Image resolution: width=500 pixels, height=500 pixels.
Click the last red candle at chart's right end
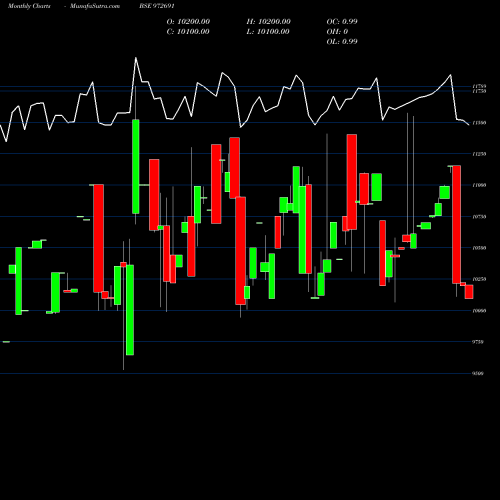pos(469,292)
